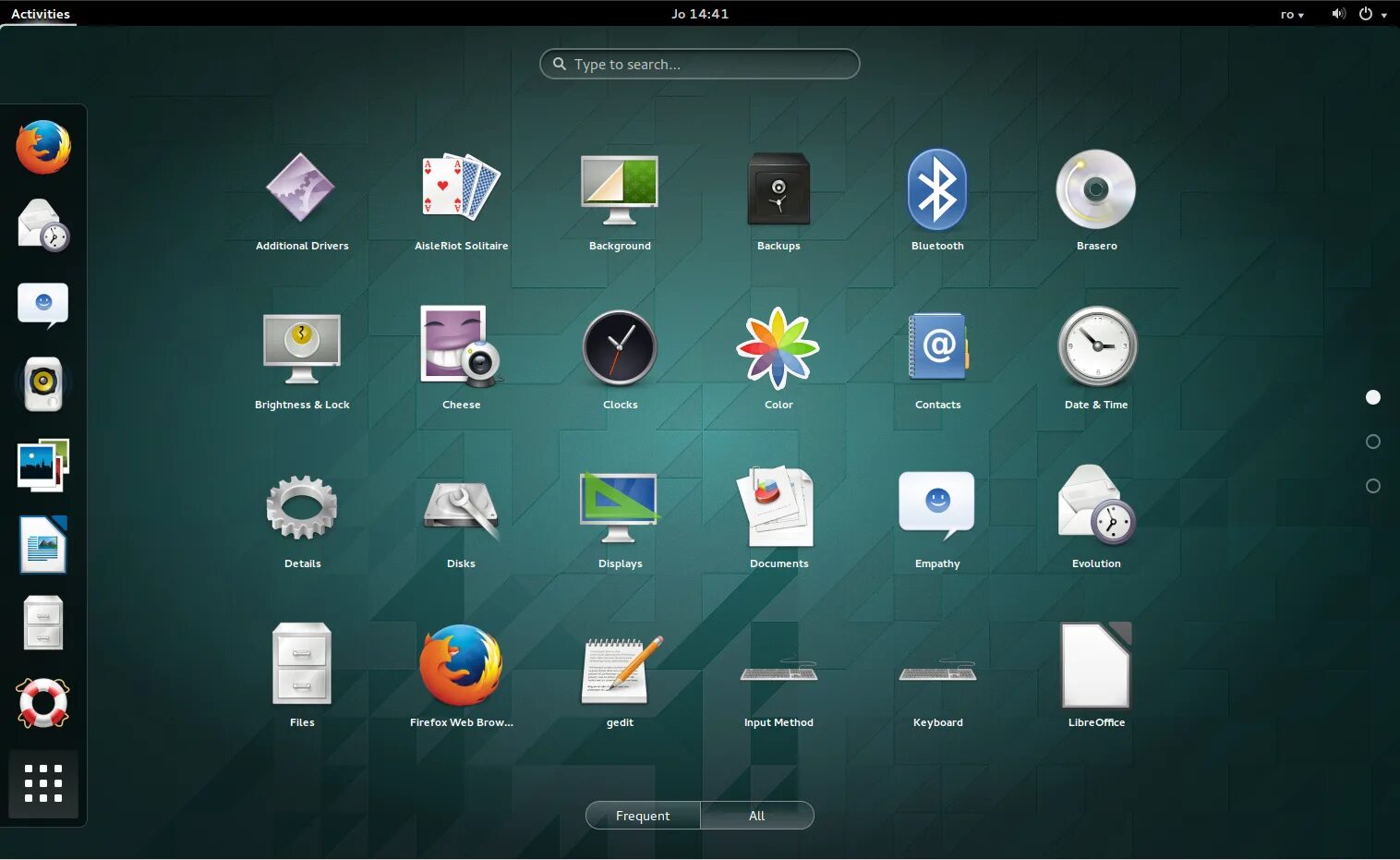Open Firefox from the dock
The height and width of the screenshot is (860, 1400).
(x=42, y=146)
